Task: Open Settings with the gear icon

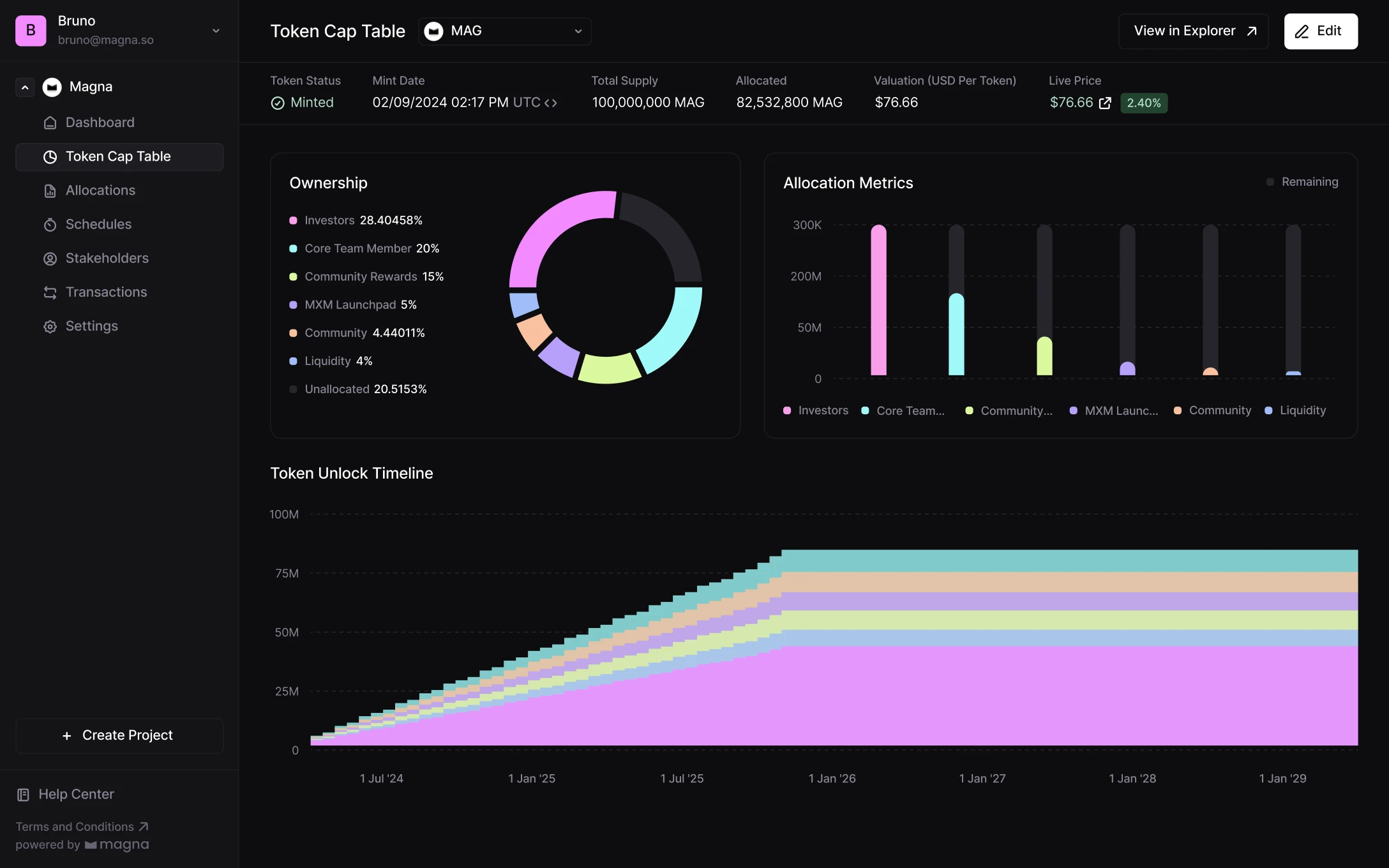Action: 50,325
